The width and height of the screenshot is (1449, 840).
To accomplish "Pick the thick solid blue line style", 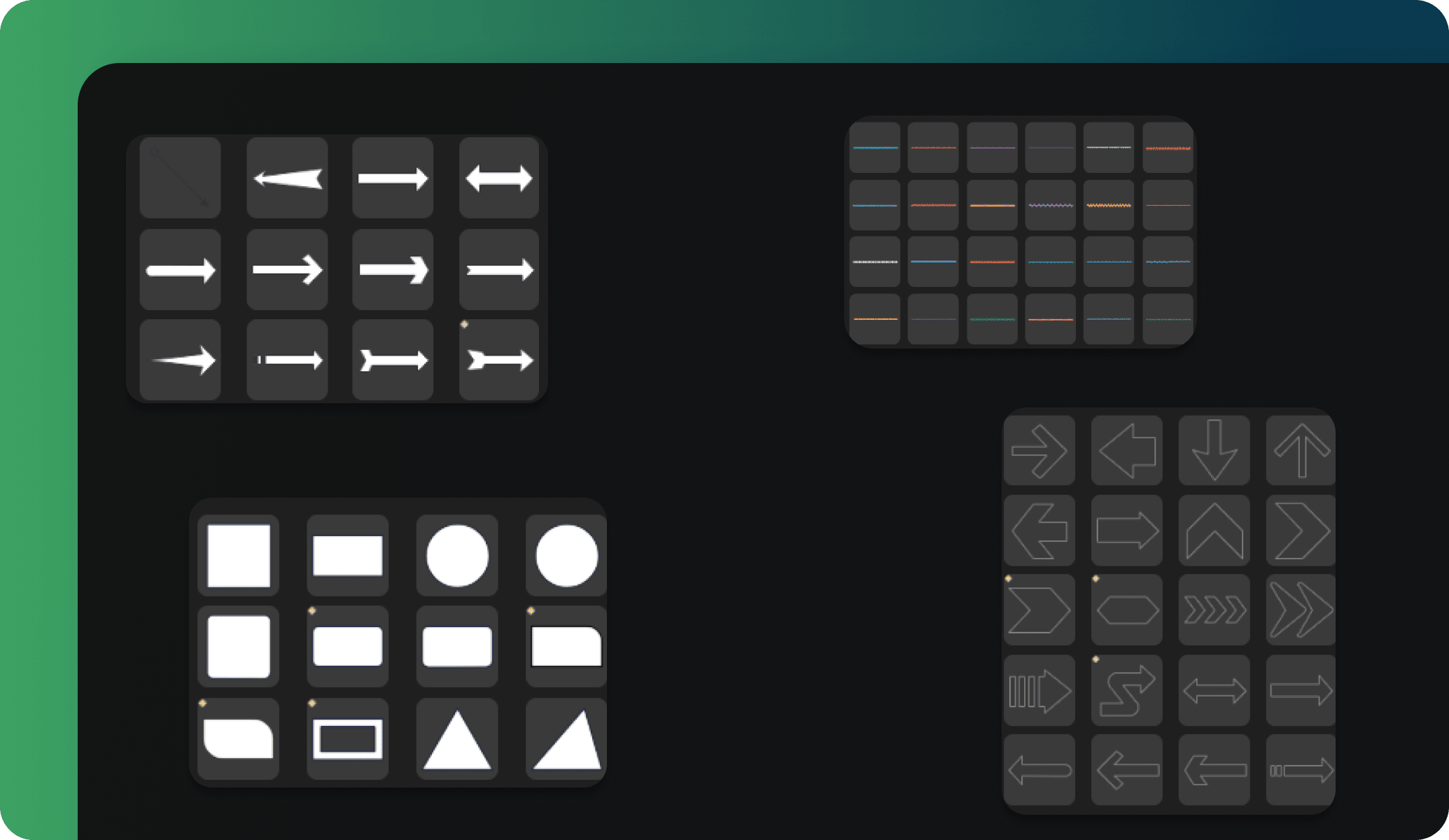I will click(x=933, y=262).
